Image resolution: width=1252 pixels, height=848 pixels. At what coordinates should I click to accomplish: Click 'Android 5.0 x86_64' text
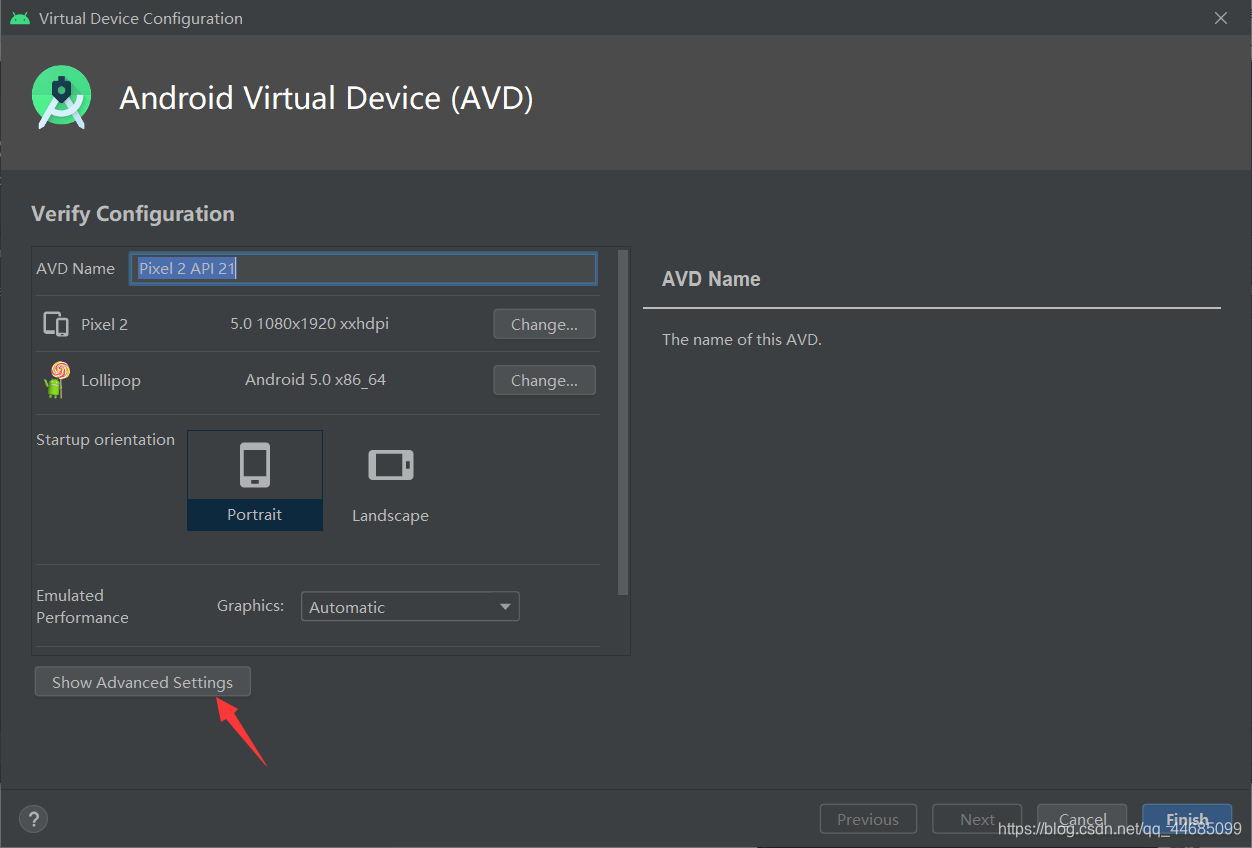click(x=315, y=380)
